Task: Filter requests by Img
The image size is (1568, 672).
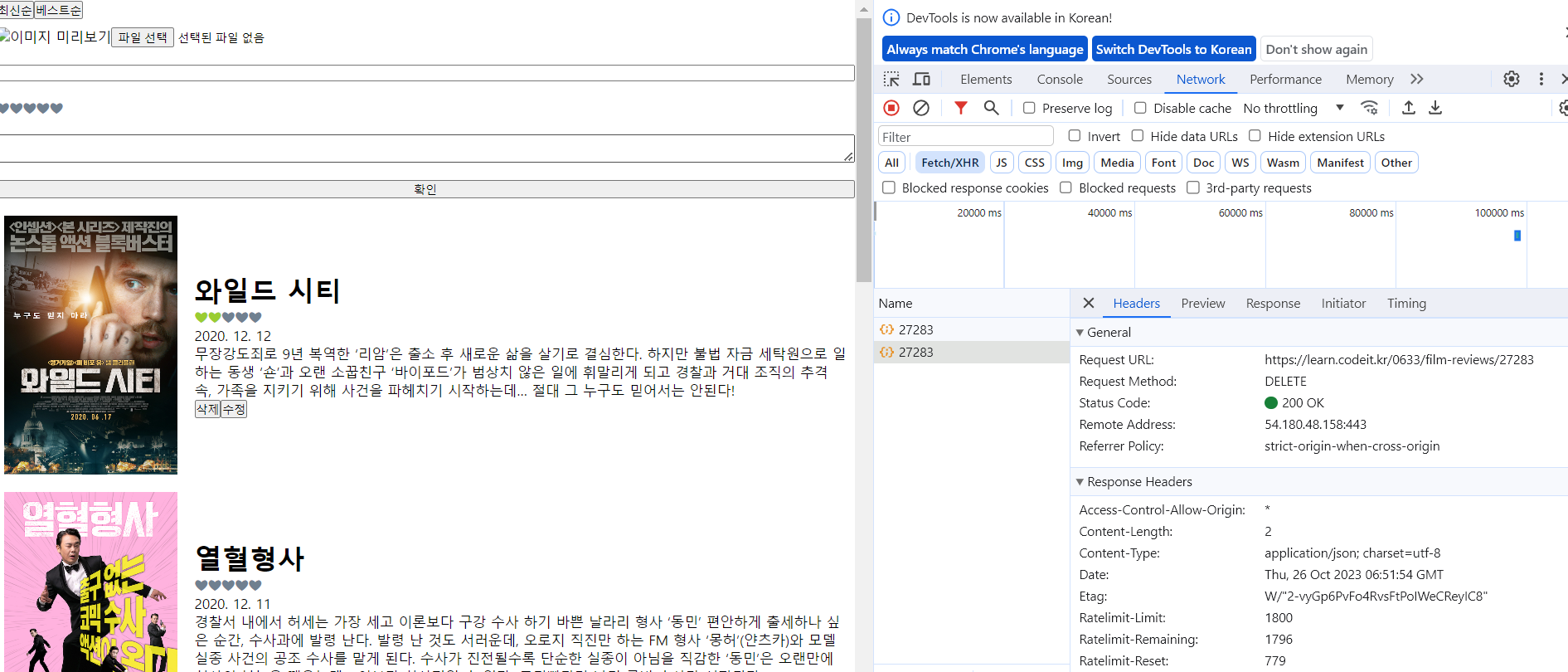Action: coord(1072,163)
